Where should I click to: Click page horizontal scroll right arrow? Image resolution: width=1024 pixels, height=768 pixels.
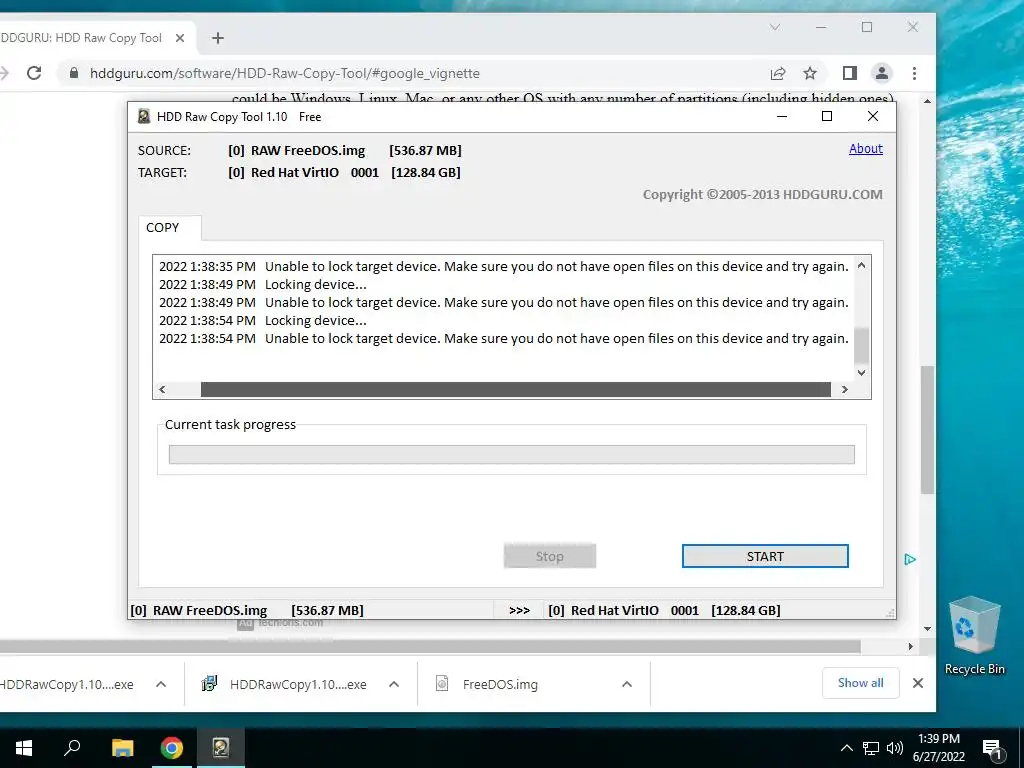[x=910, y=647]
